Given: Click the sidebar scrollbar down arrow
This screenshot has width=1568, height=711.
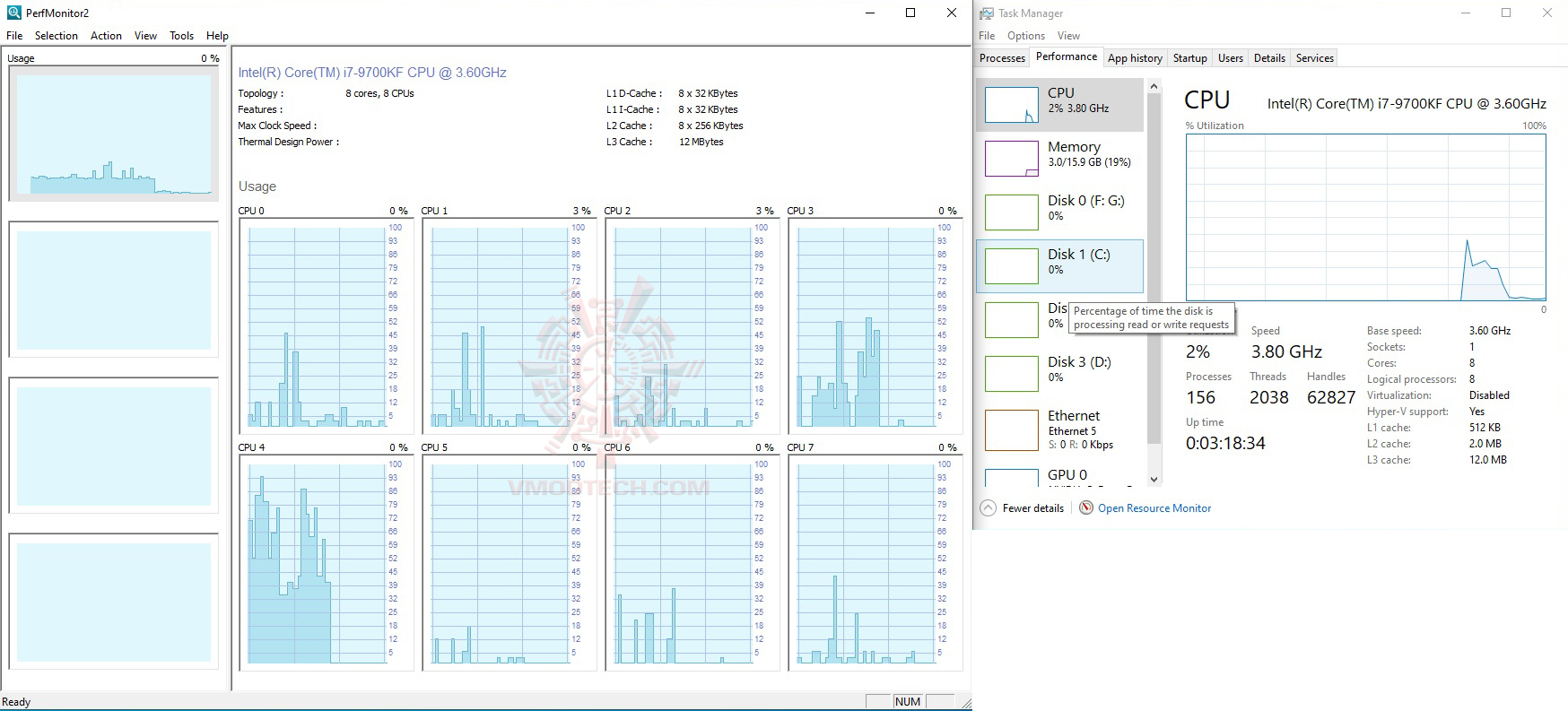Looking at the screenshot, I should point(1154,479).
